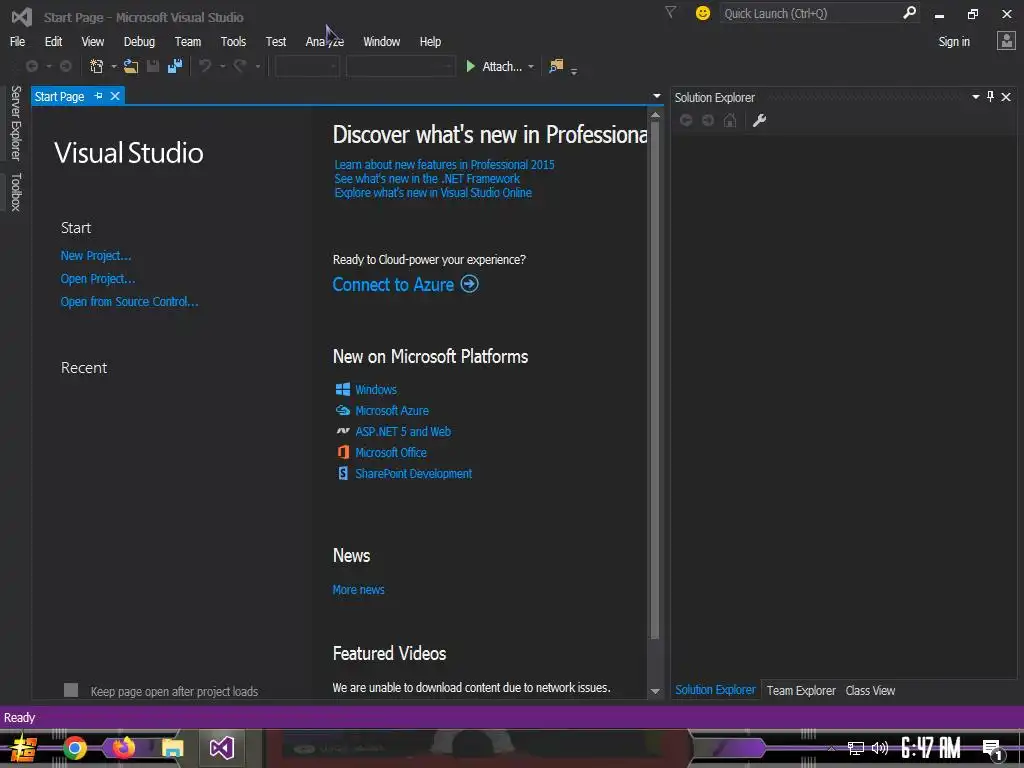Toggle the pin on Start Page tab
The image size is (1024, 768).
point(98,96)
